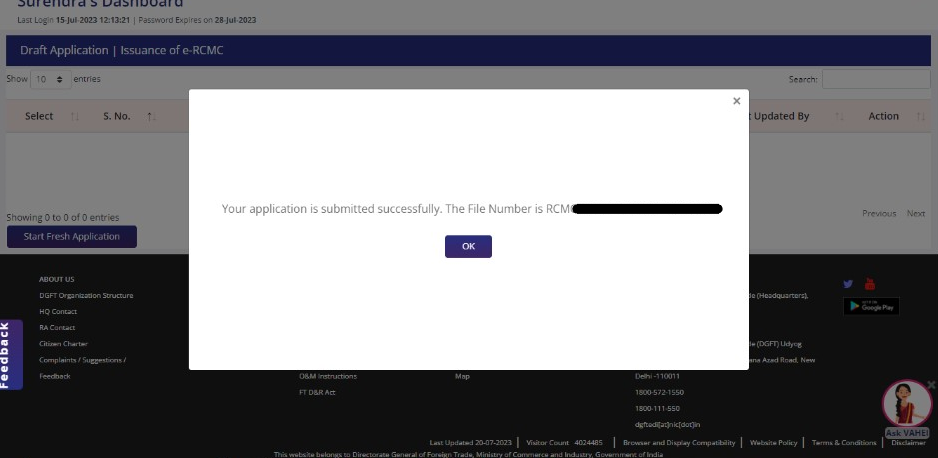Click Start Fresh Application button

(x=72, y=237)
